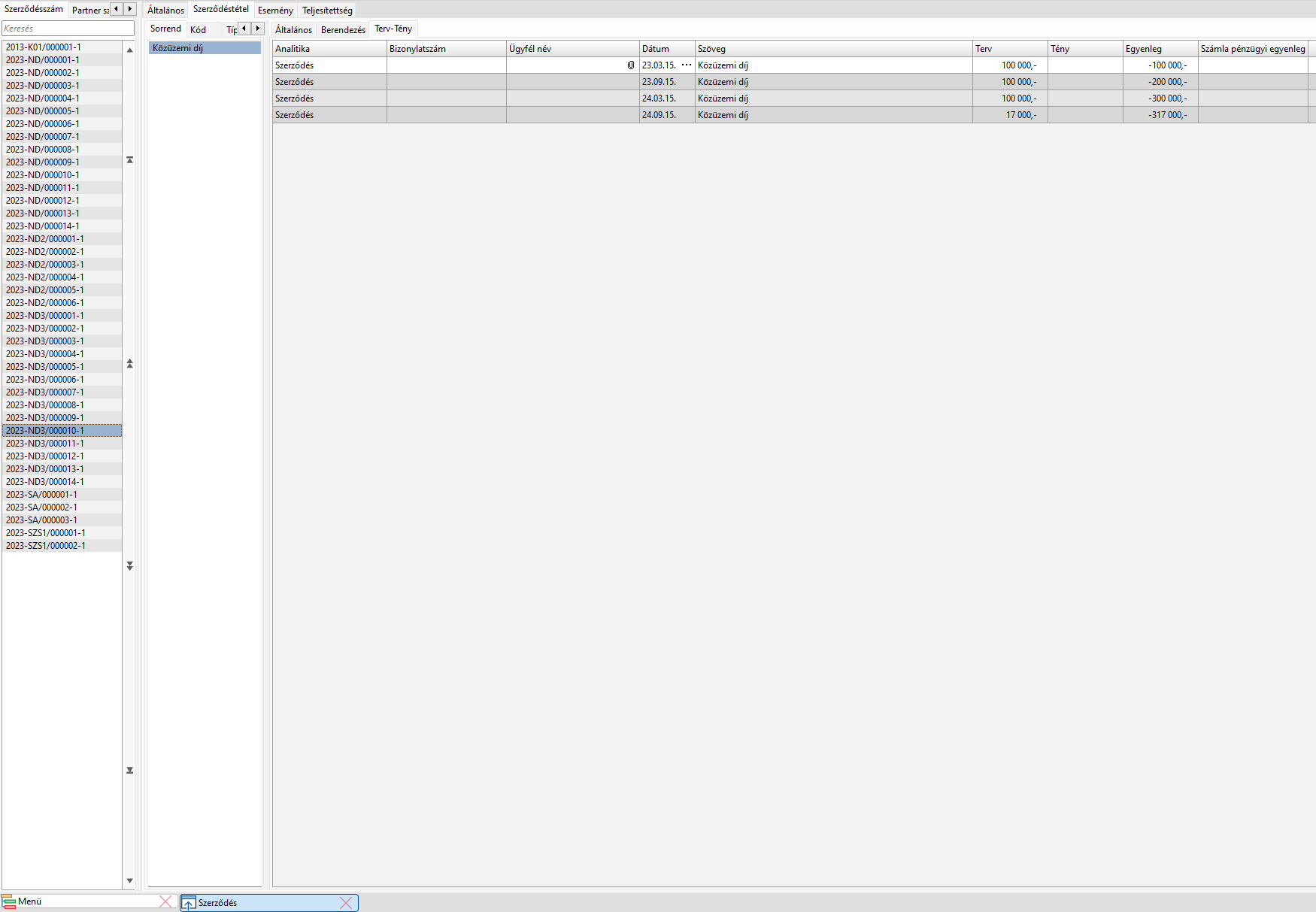Switch to the Berendezés sub-tab
This screenshot has width=1316, height=912.
[343, 29]
